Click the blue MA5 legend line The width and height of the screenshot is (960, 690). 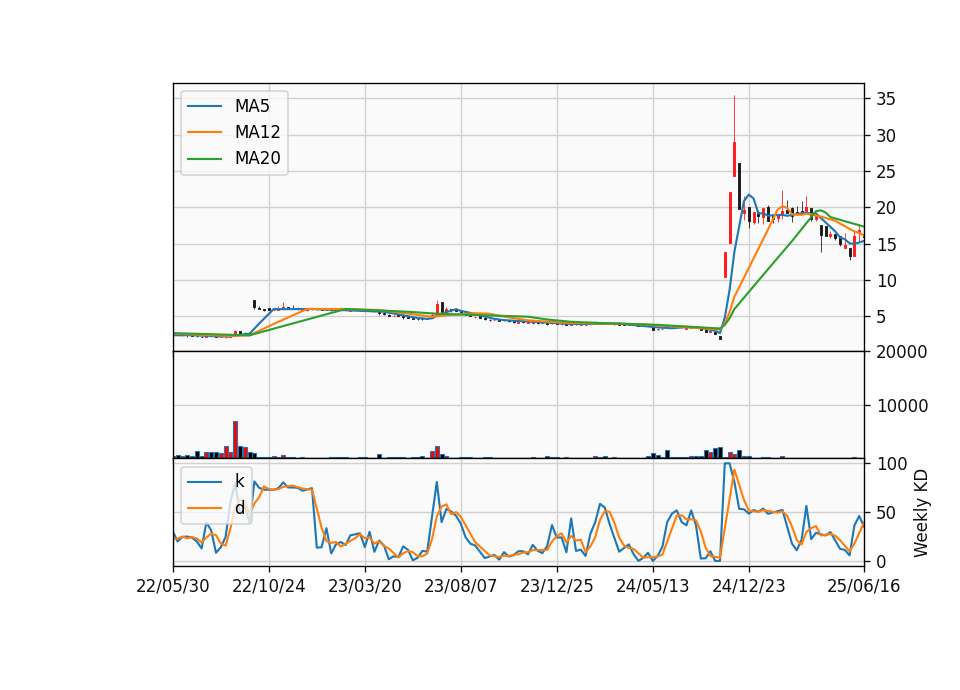204,106
